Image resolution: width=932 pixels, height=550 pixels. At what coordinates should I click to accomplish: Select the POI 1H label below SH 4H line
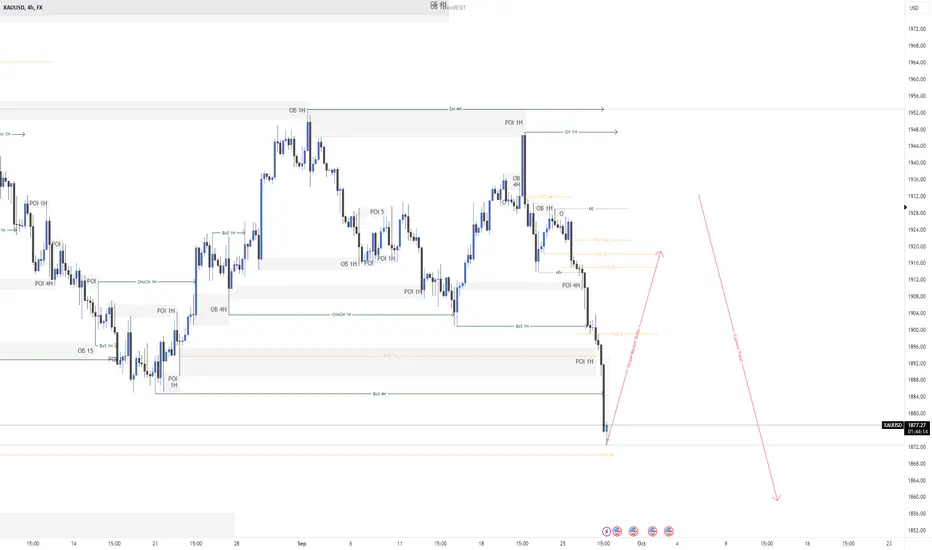click(514, 122)
